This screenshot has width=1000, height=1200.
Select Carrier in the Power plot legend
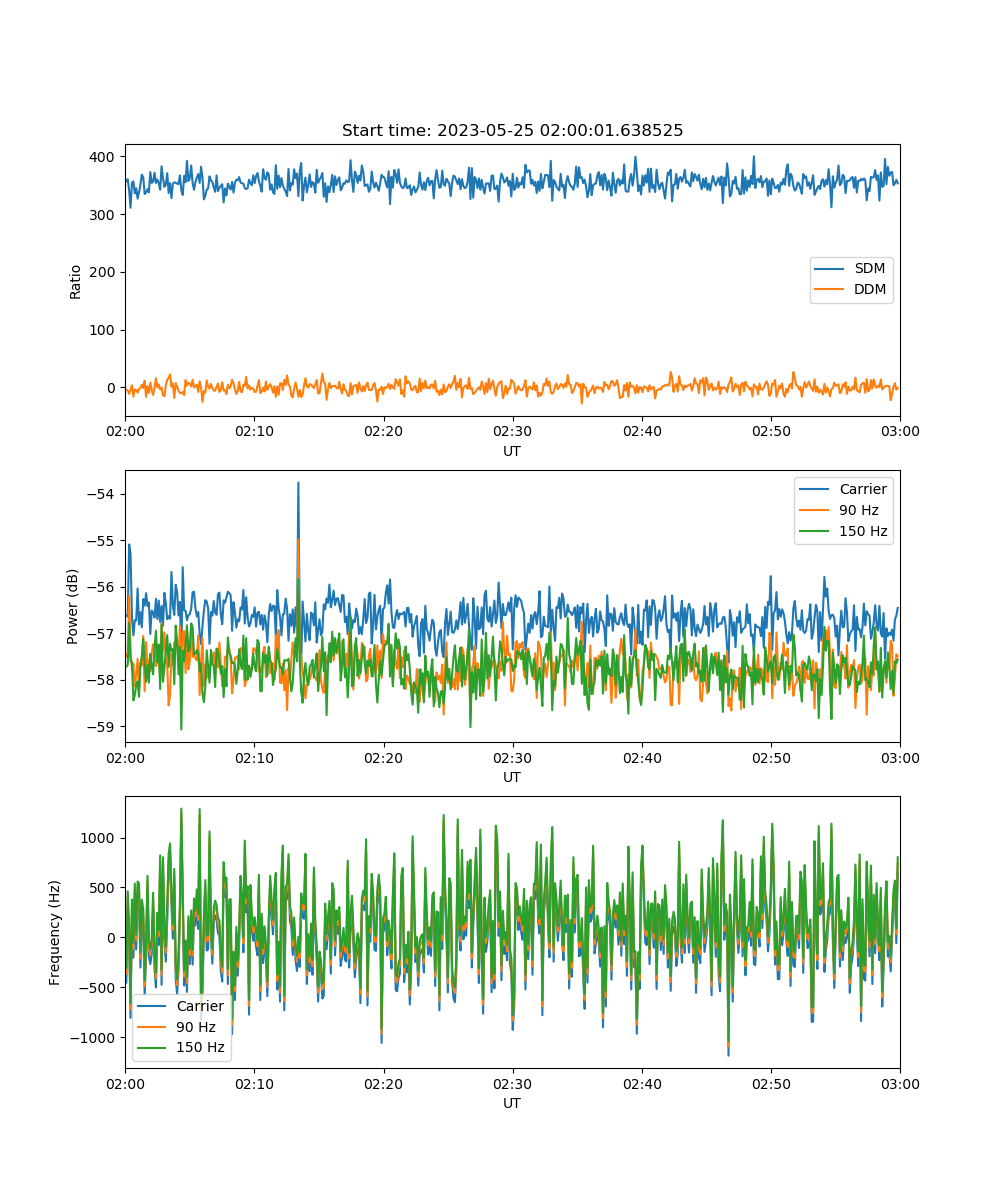point(862,490)
